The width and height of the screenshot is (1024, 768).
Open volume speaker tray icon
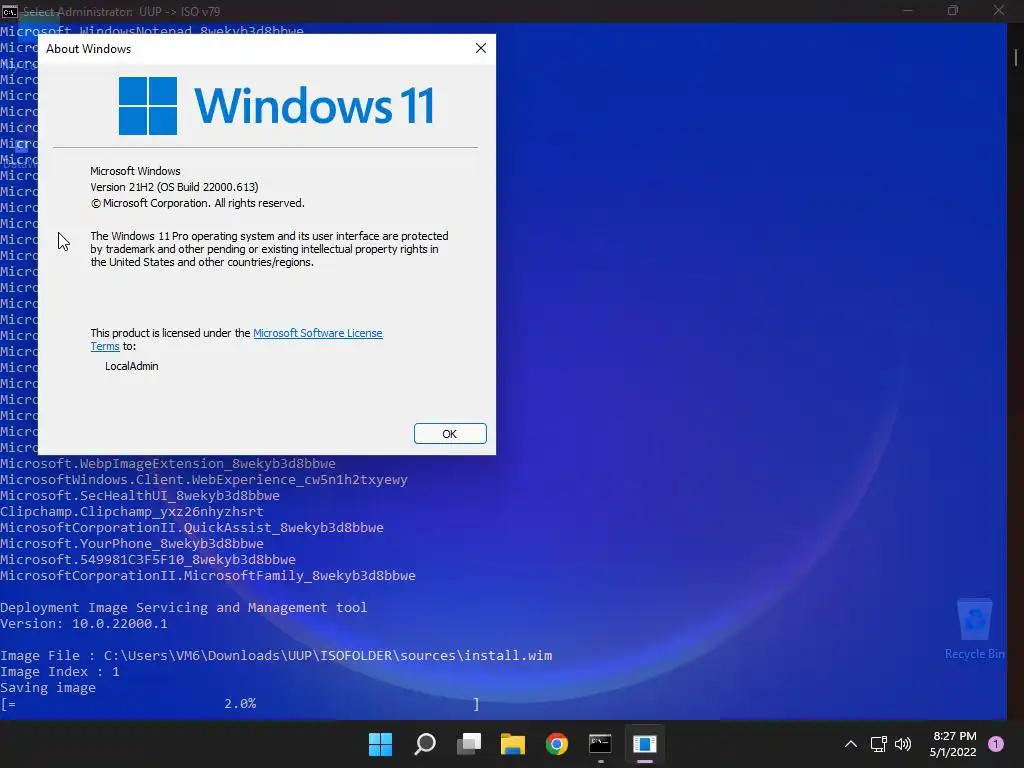pyautogui.click(x=903, y=744)
